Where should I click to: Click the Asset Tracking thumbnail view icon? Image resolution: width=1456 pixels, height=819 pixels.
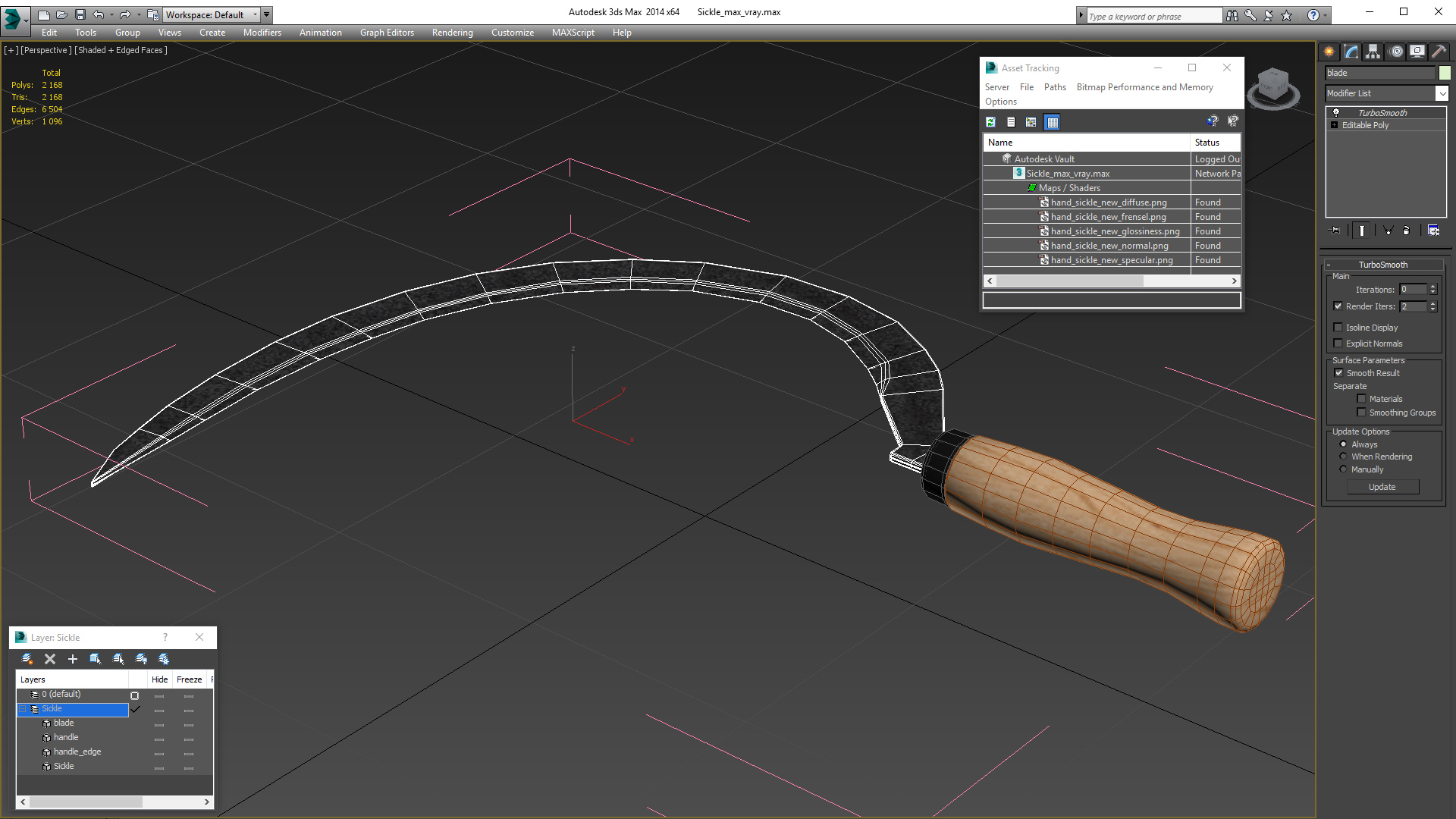1050,122
